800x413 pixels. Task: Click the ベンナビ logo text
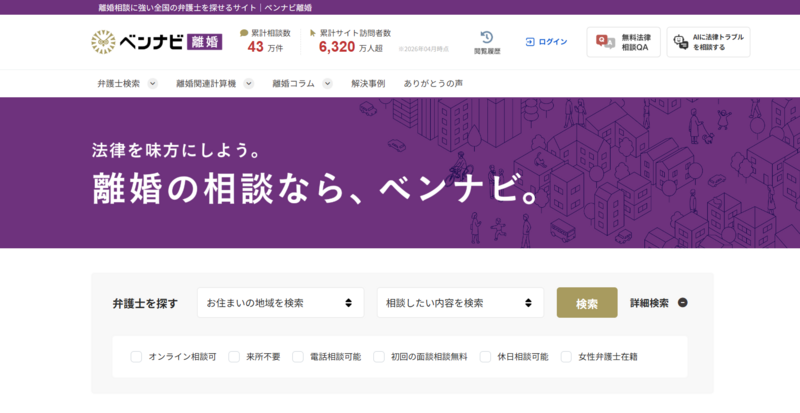[x=151, y=42]
